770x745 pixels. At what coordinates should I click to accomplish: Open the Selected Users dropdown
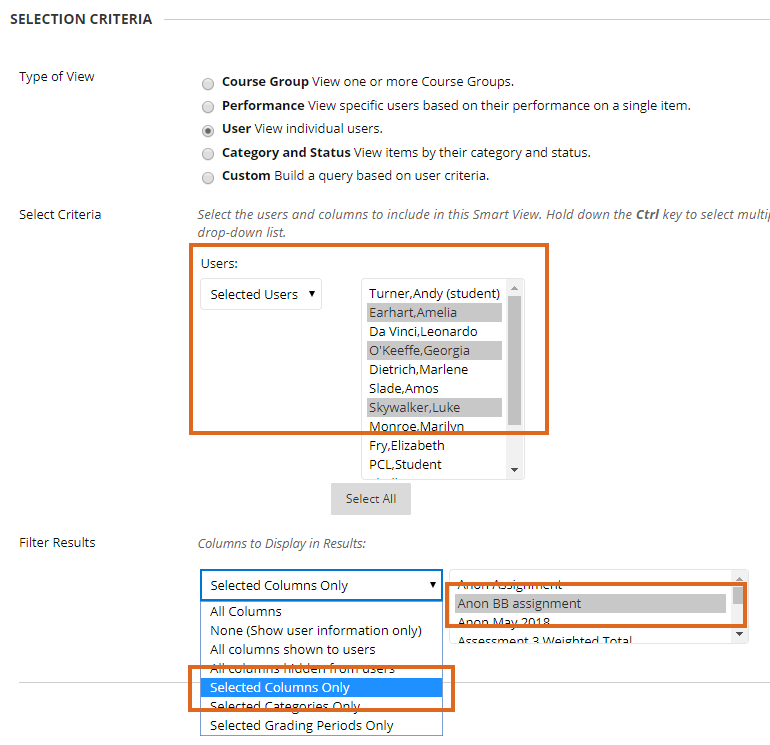click(x=261, y=294)
